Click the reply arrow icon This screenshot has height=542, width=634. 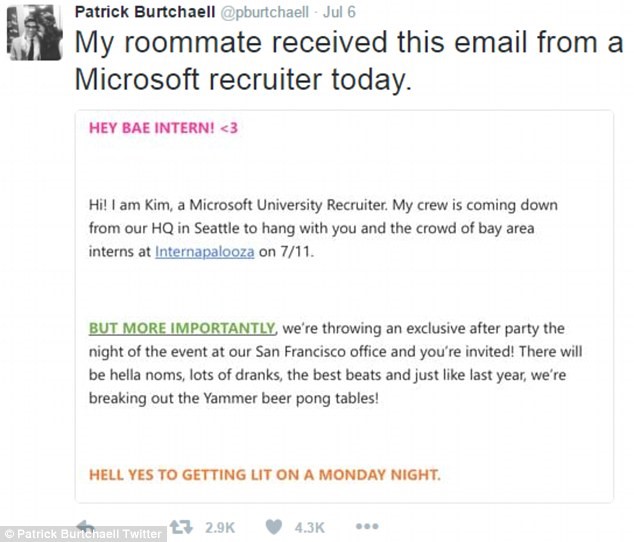pos(86,525)
